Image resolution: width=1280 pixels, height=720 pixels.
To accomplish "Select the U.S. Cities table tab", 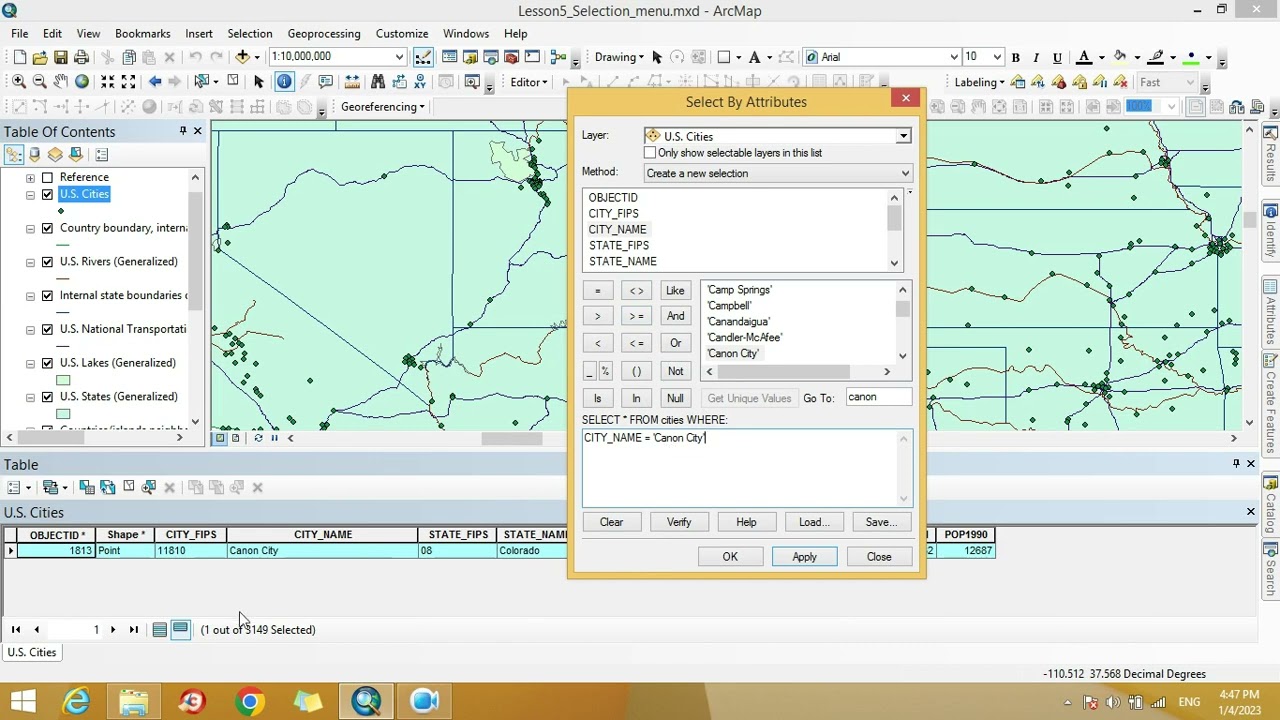I will coord(32,652).
